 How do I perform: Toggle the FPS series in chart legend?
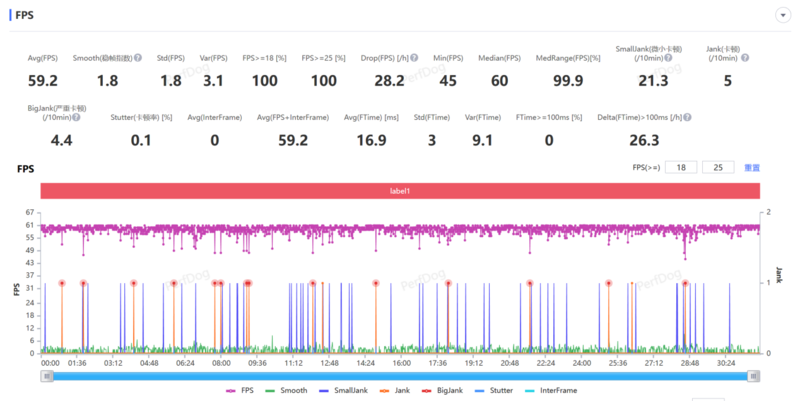click(x=240, y=390)
